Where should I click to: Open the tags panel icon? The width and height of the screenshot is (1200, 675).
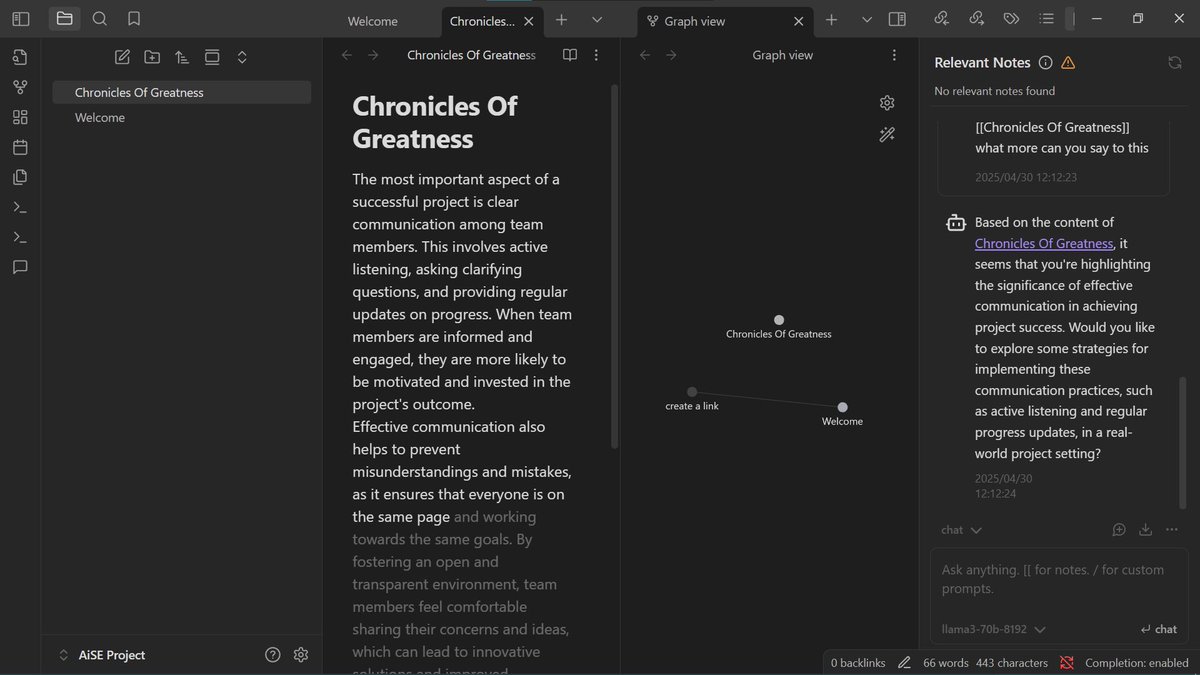coord(1011,18)
